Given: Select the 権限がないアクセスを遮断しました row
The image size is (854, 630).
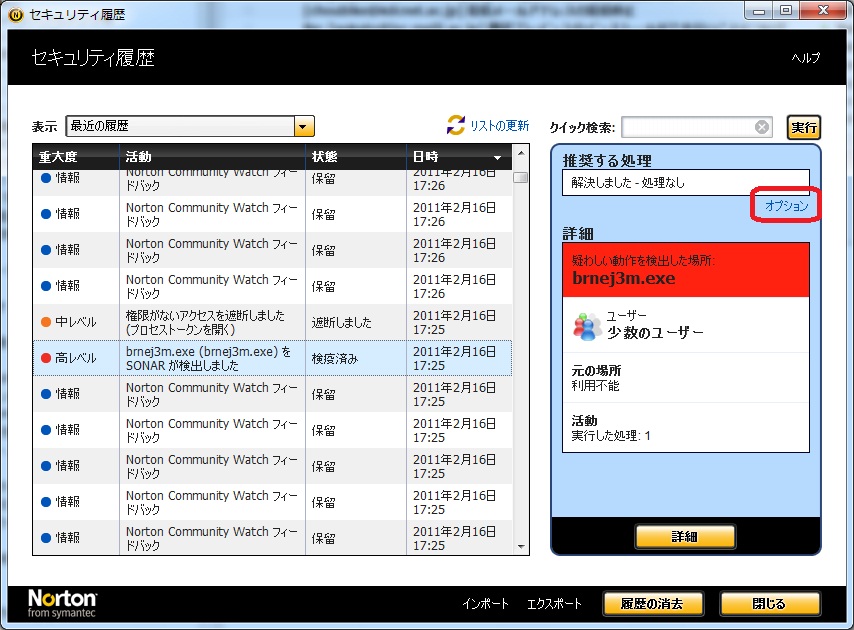Looking at the screenshot, I should (272, 322).
